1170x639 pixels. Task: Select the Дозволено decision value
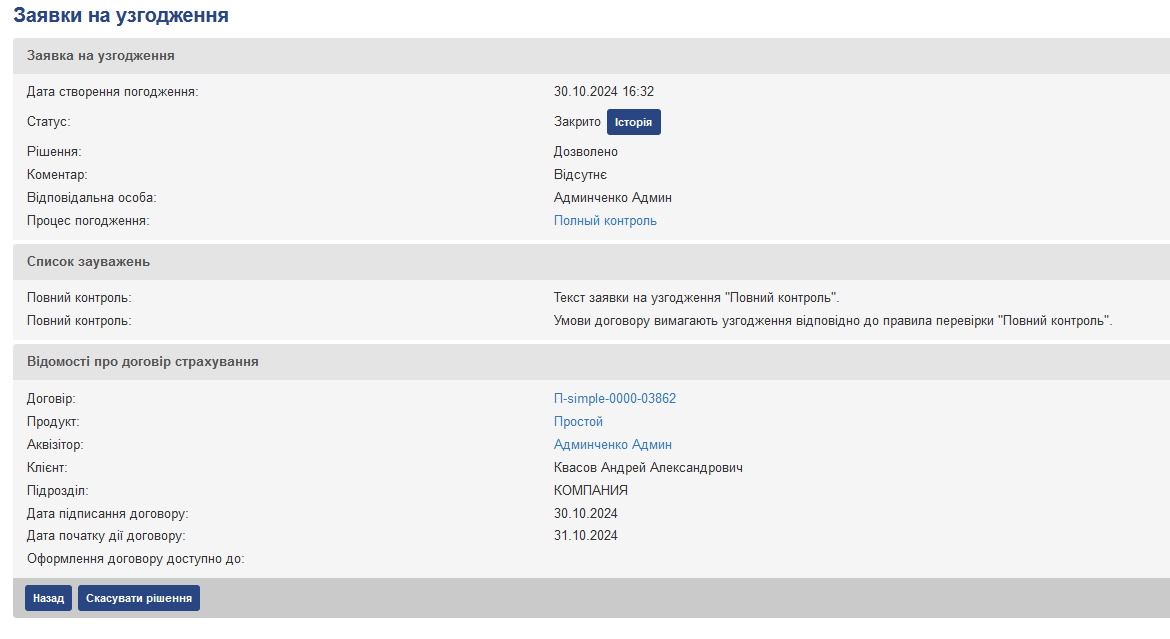586,152
